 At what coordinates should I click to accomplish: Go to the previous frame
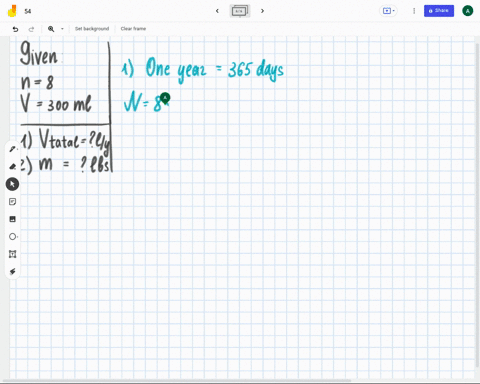coord(217,11)
